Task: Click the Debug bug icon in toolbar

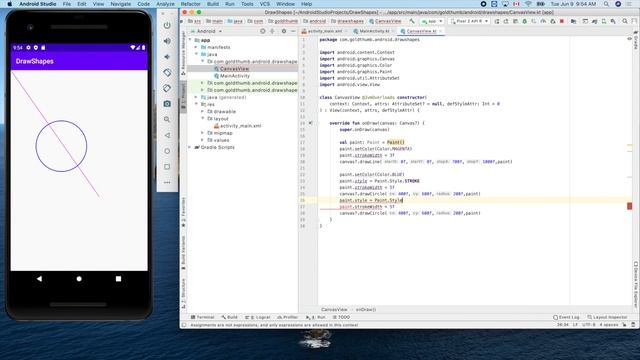Action: pos(524,21)
